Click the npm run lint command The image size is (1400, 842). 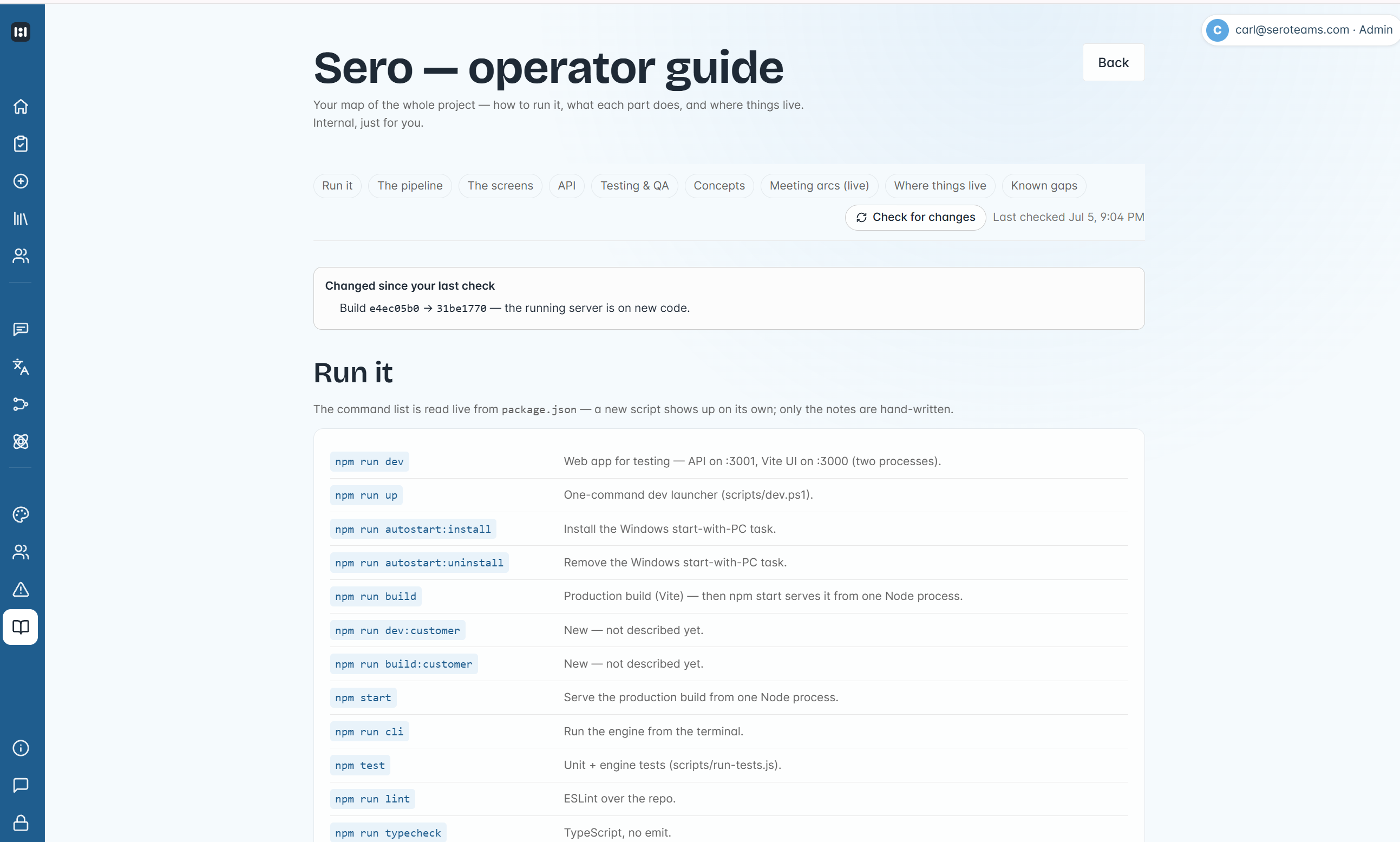372,799
